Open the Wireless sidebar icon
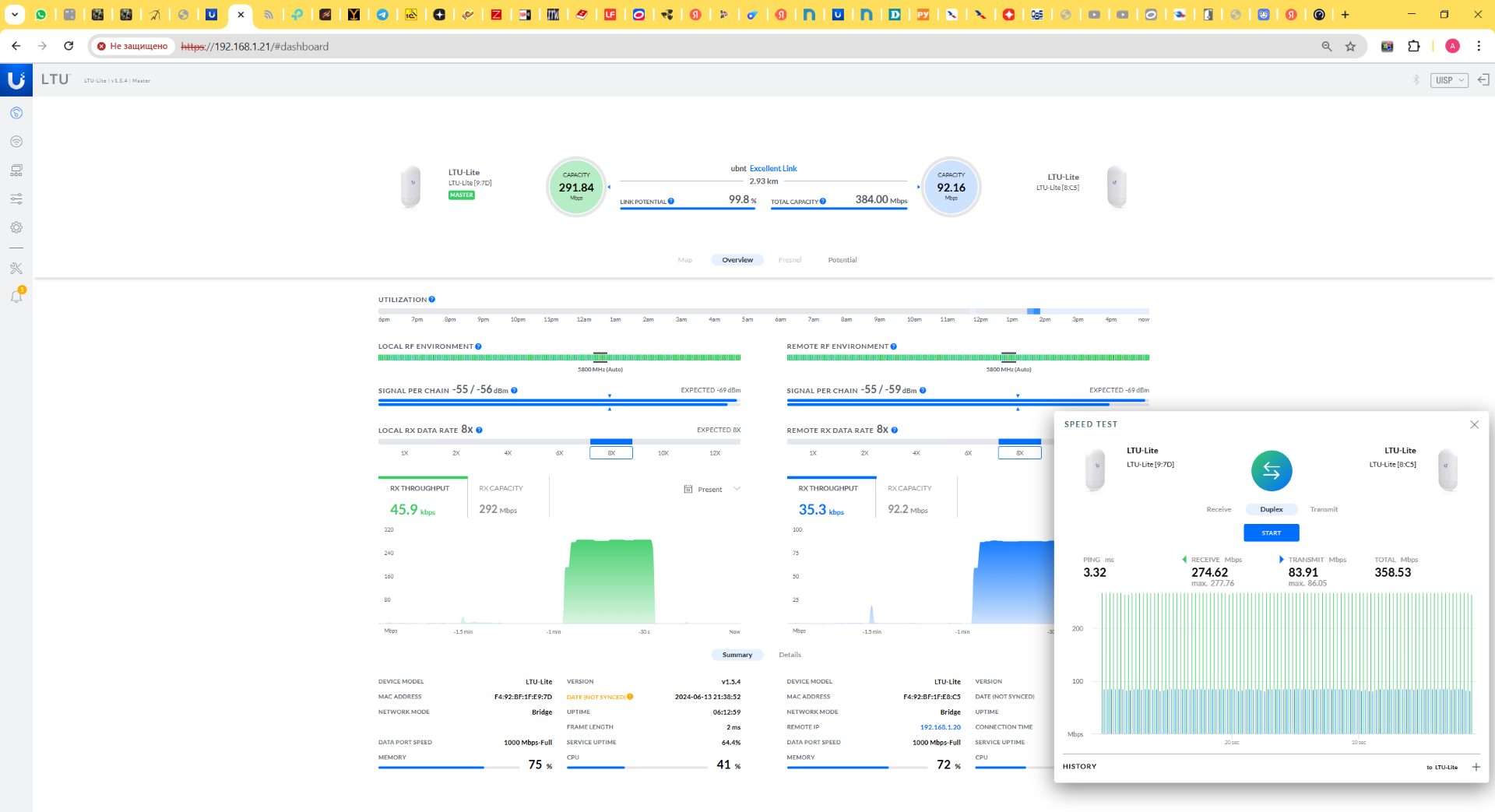 (x=16, y=142)
